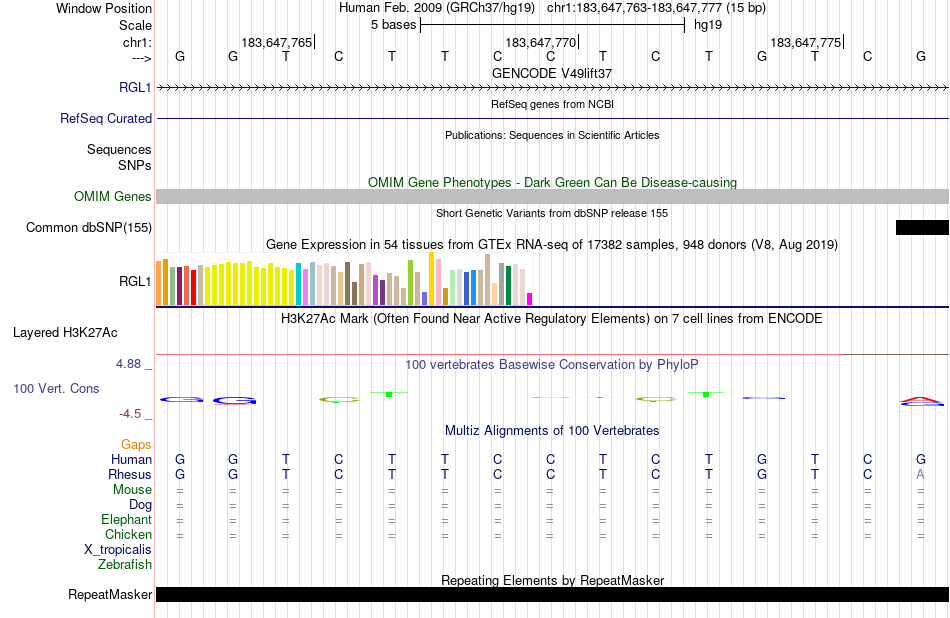Open 'Repeating Elements by RepeatMasker' track title
Screen dimensions: 950x618
(553, 580)
